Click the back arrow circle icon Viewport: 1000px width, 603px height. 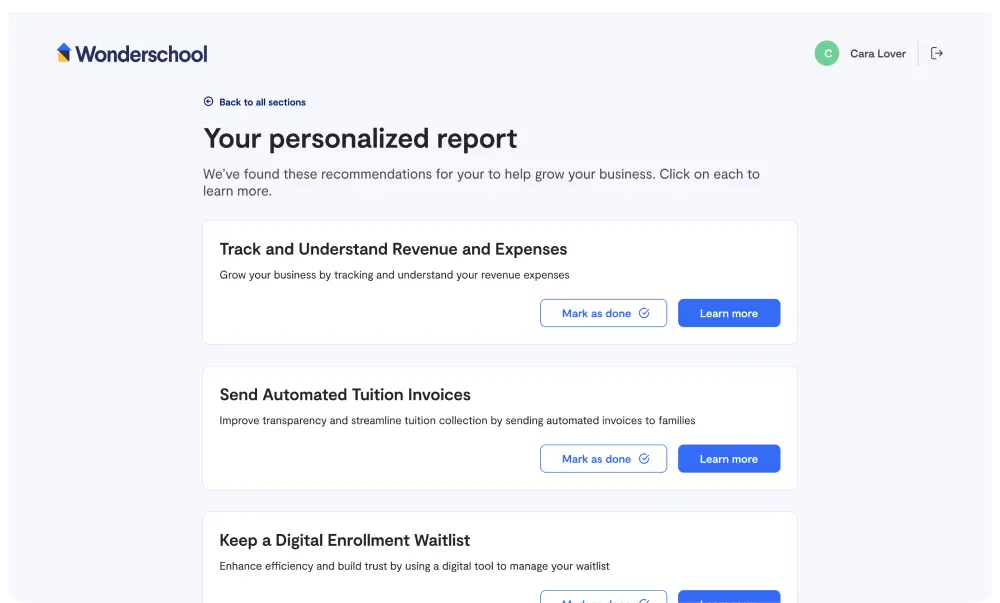(208, 102)
